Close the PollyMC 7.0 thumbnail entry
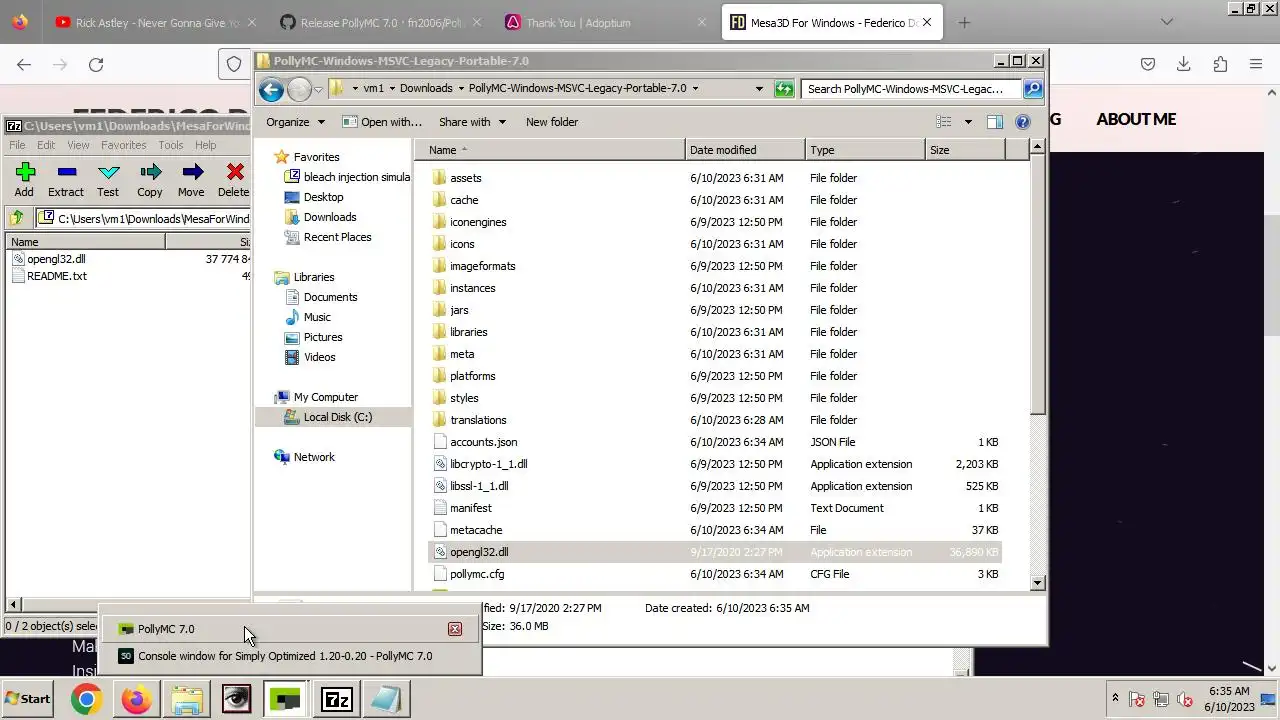Screen dimensions: 1280x720 click(455, 629)
